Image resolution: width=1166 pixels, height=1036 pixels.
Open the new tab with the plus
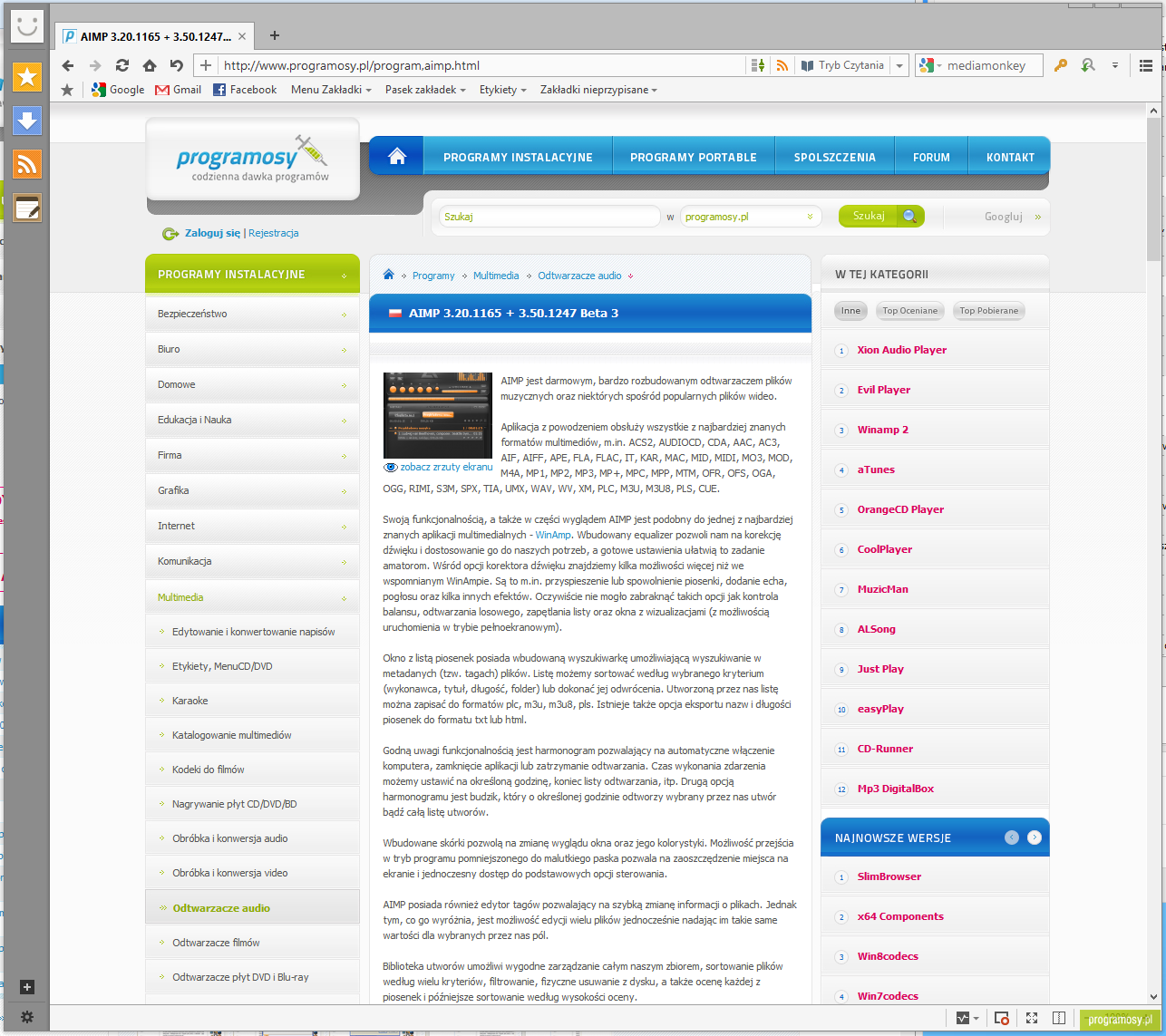coord(275,36)
